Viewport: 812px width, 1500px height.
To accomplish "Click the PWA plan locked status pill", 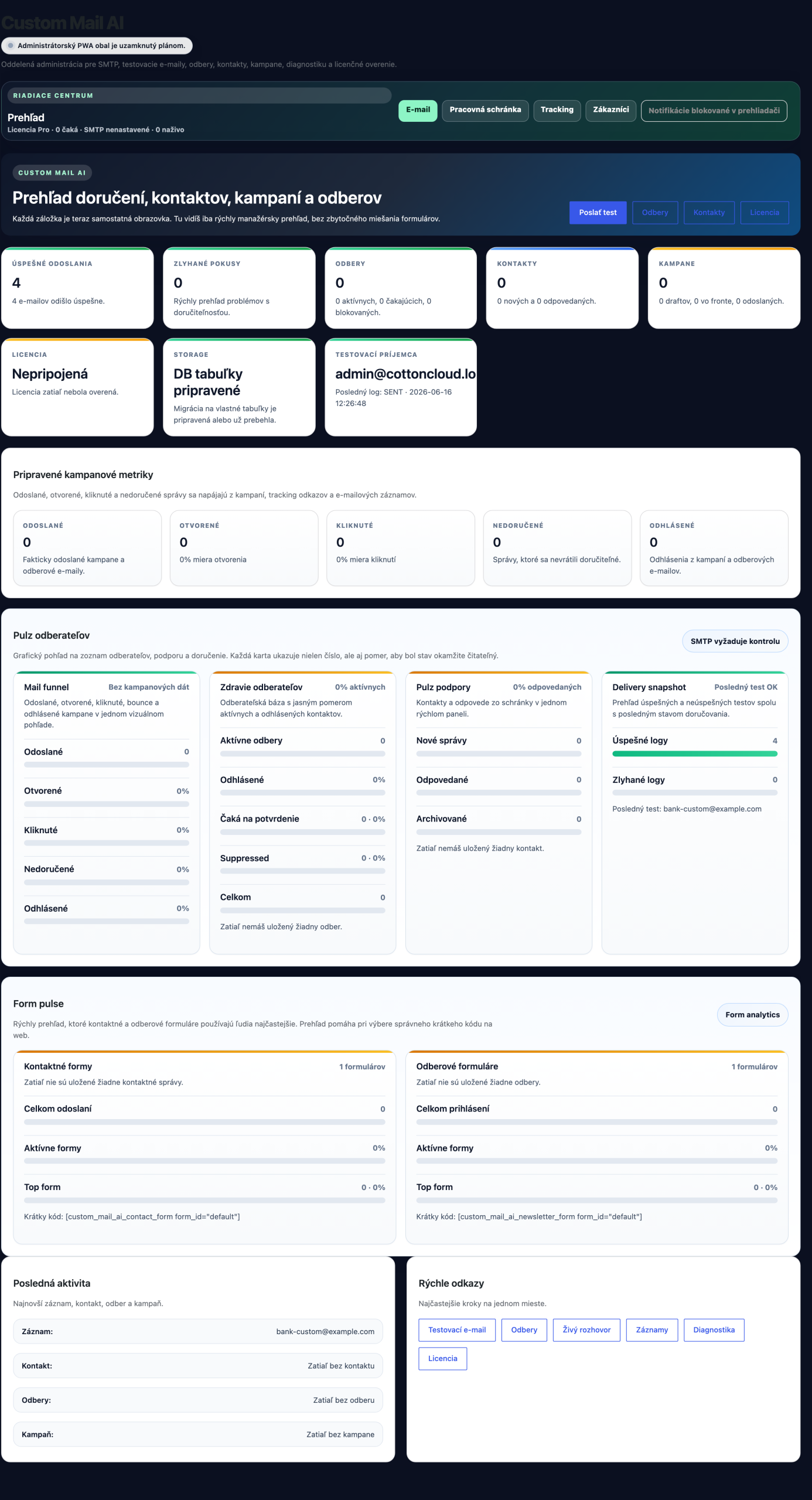I will (97, 46).
